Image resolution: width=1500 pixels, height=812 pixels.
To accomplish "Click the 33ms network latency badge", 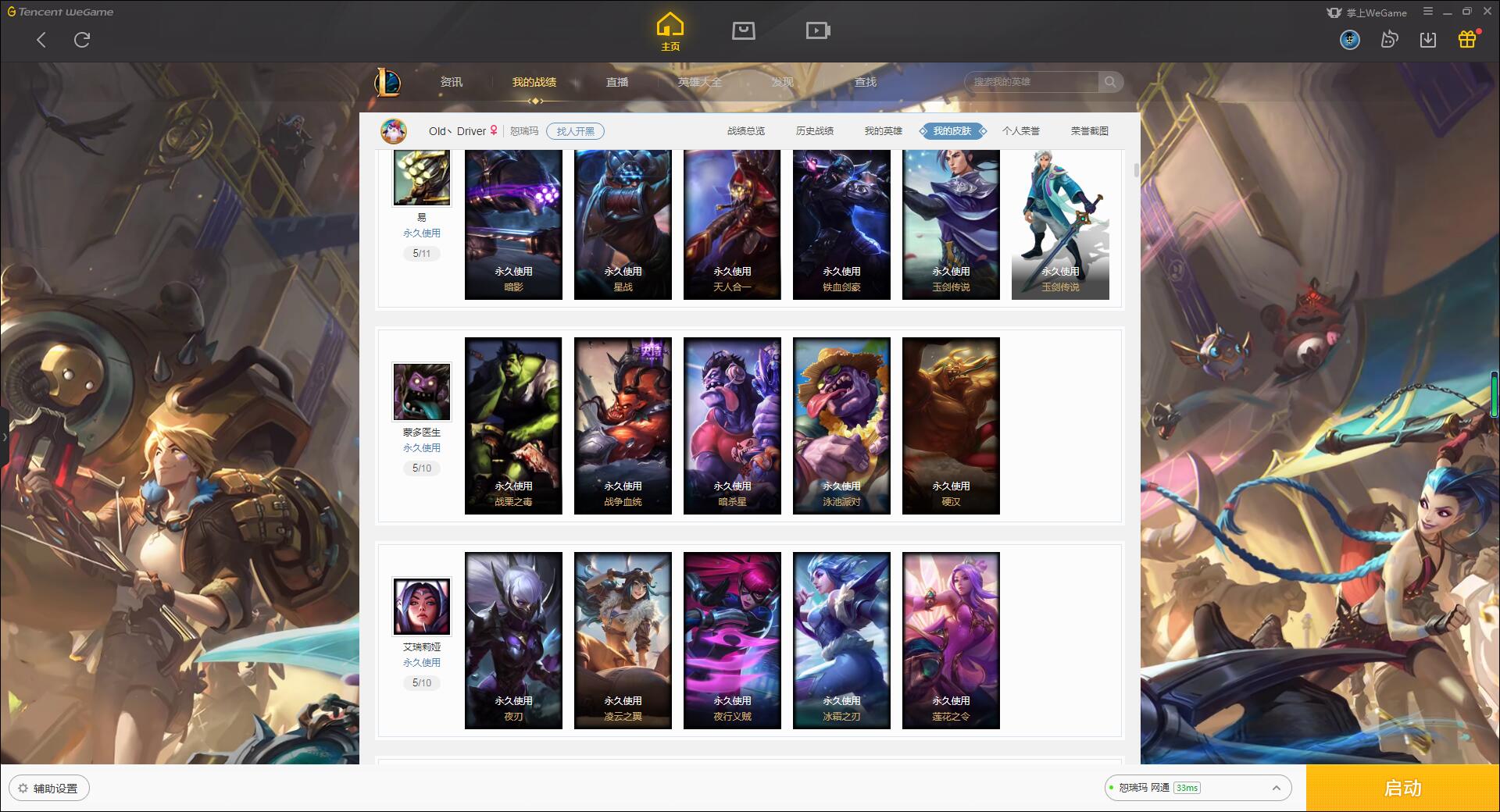I will pyautogui.click(x=1187, y=788).
